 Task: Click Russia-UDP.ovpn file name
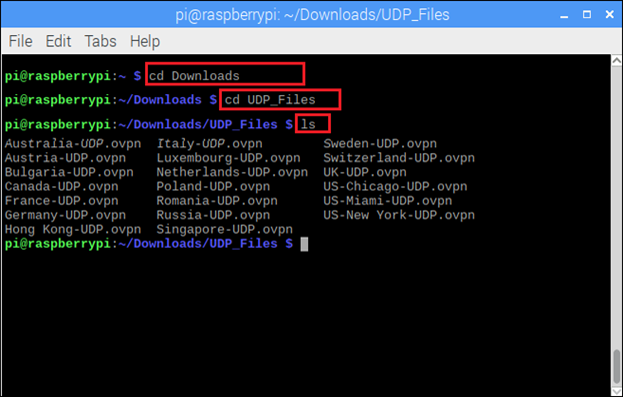tap(213, 215)
